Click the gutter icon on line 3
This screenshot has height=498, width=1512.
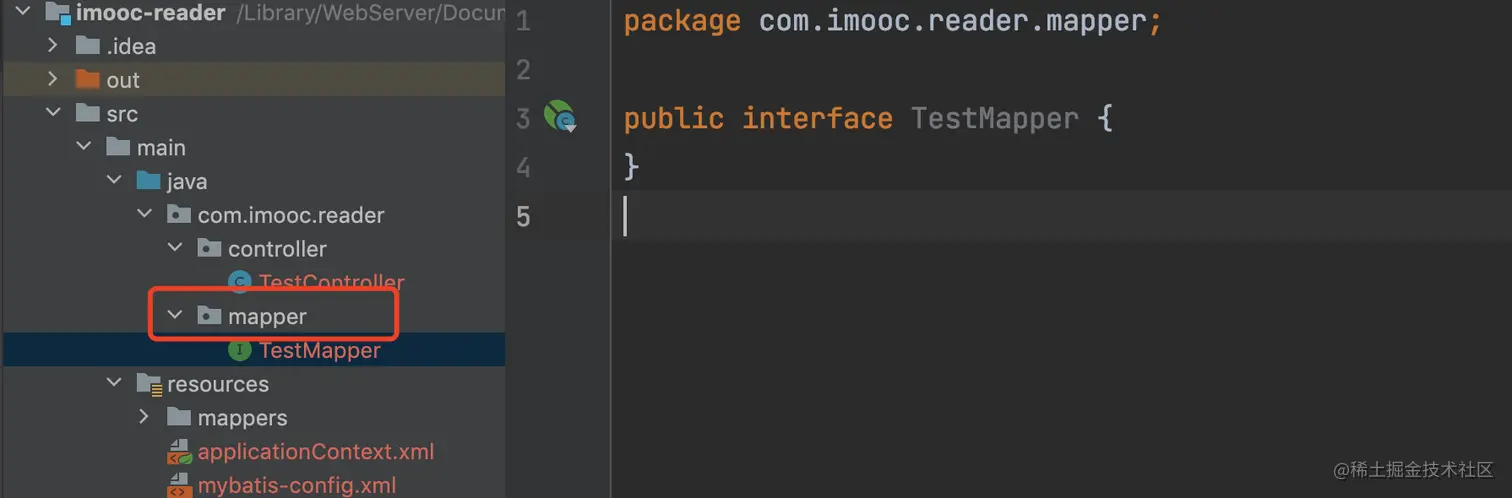tap(560, 117)
